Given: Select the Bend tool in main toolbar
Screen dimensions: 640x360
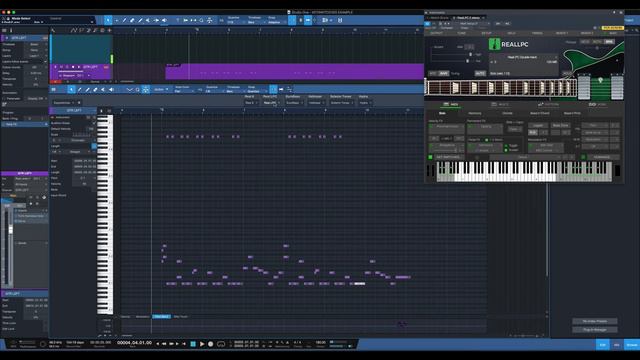Looking at the screenshot, I should [156, 20].
